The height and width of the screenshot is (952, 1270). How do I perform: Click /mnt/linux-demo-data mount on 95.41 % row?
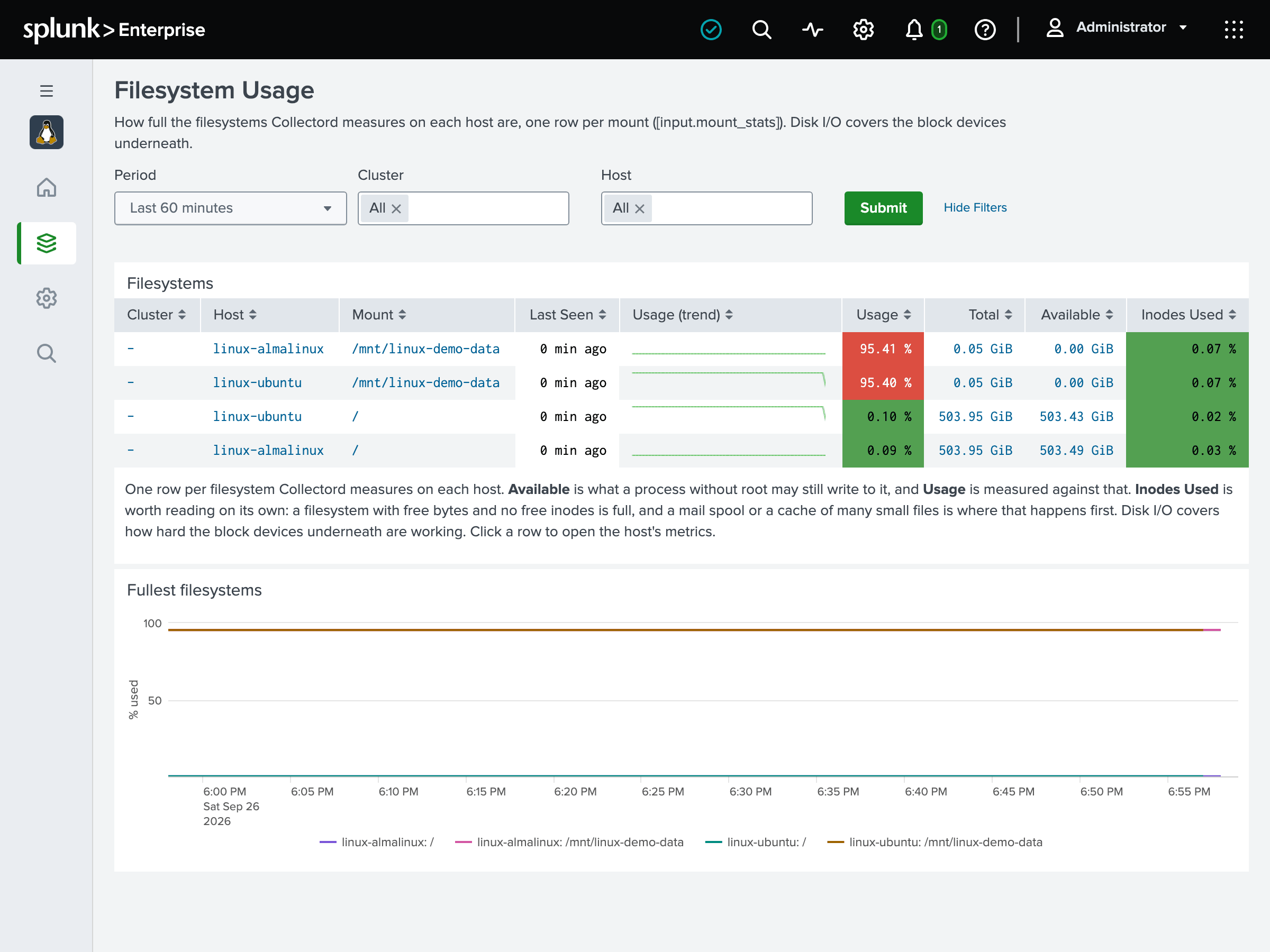425,349
